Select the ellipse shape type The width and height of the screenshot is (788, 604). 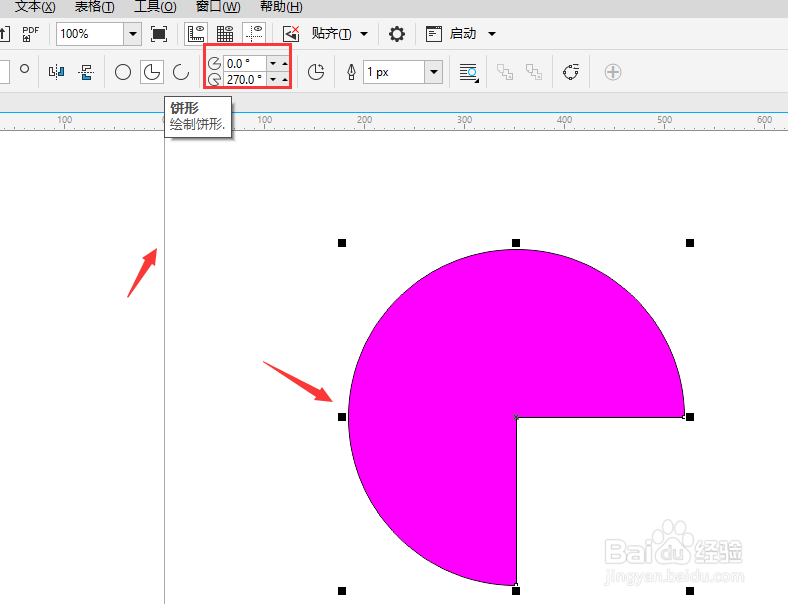click(123, 72)
